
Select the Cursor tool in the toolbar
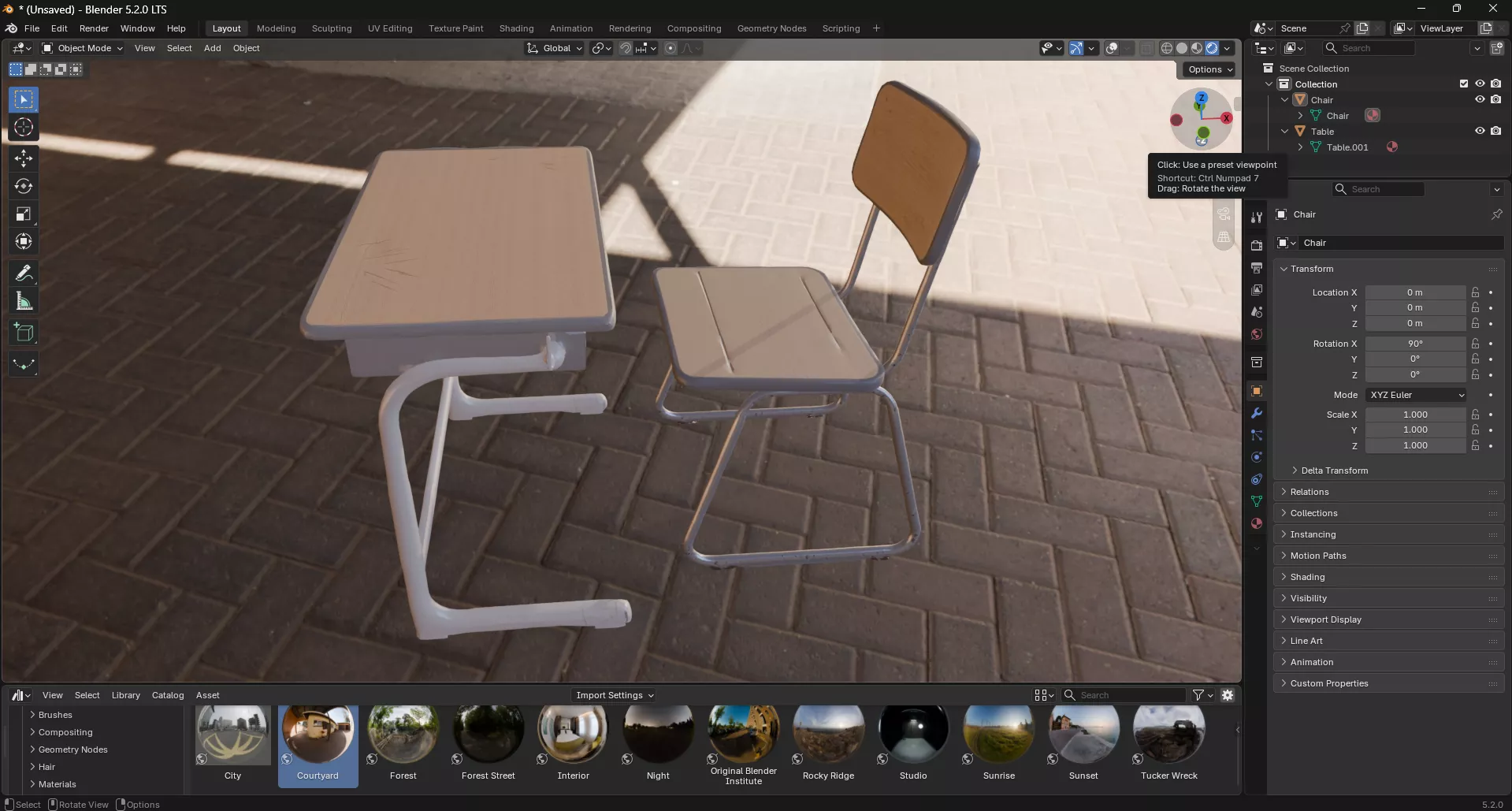click(24, 128)
